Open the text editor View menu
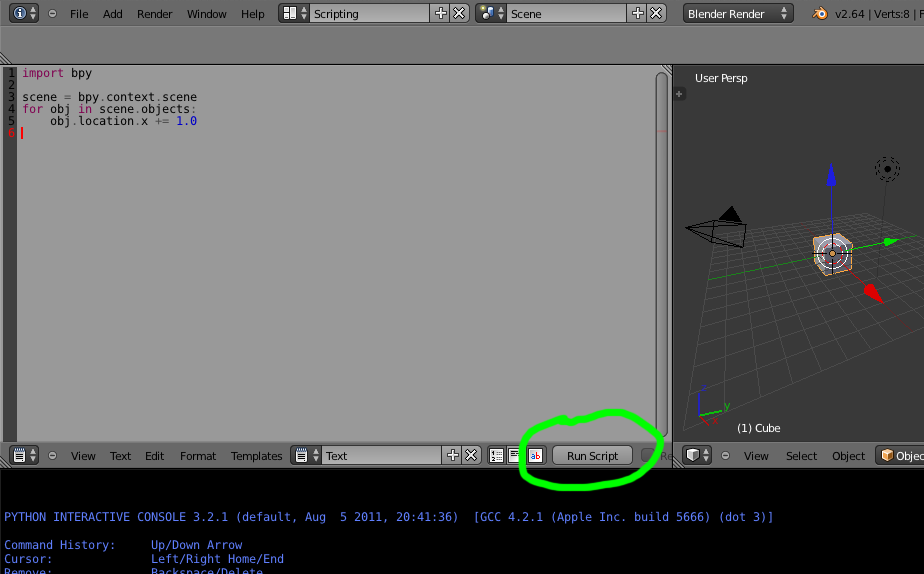Image resolution: width=924 pixels, height=574 pixels. 83,456
